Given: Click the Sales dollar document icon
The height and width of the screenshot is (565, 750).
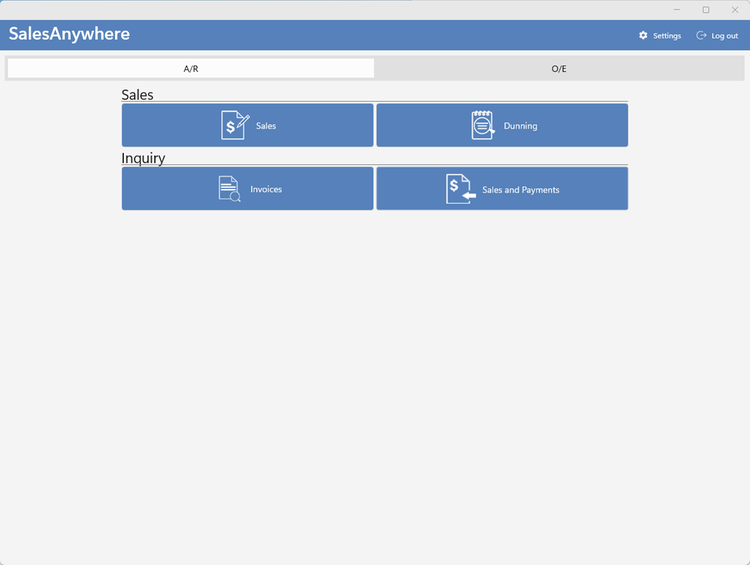Looking at the screenshot, I should coord(234,125).
